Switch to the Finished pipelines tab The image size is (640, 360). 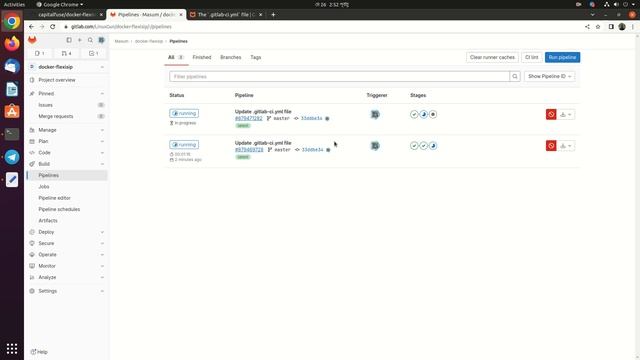point(202,58)
